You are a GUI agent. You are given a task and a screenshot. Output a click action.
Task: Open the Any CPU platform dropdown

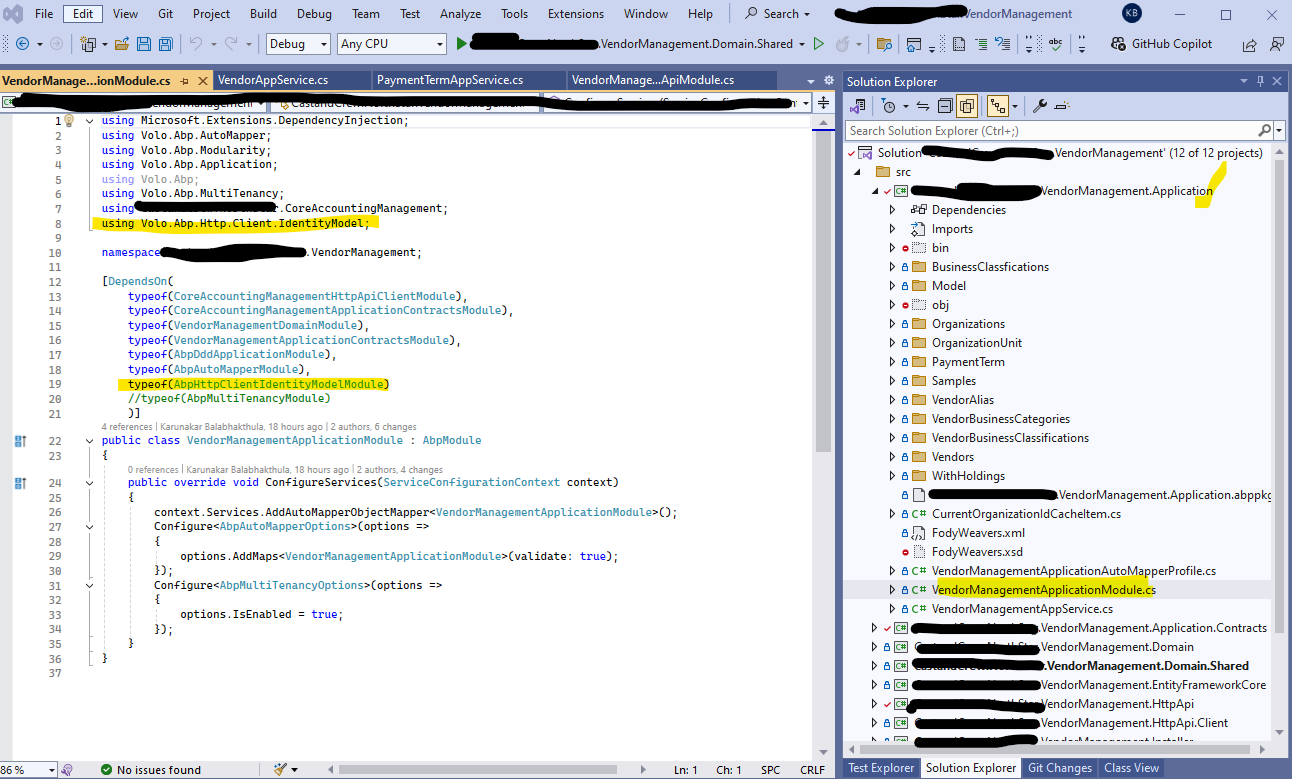[x=391, y=44]
